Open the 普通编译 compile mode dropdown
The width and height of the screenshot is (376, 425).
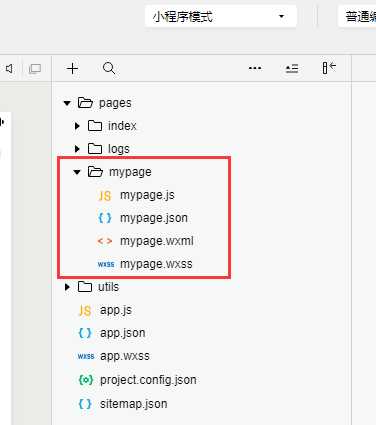[357, 16]
